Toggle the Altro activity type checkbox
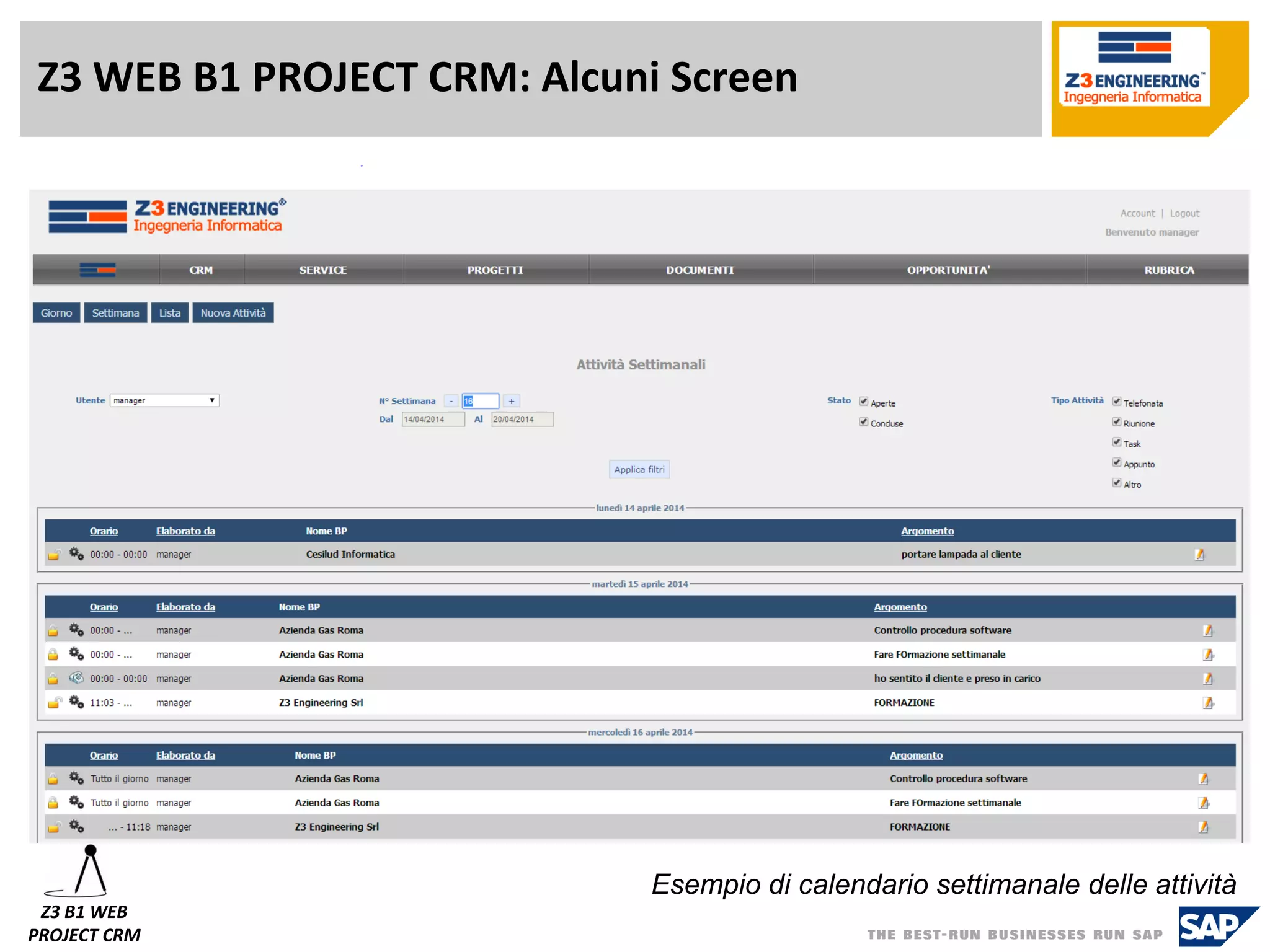Screen dimensions: 1270x952 (1116, 483)
